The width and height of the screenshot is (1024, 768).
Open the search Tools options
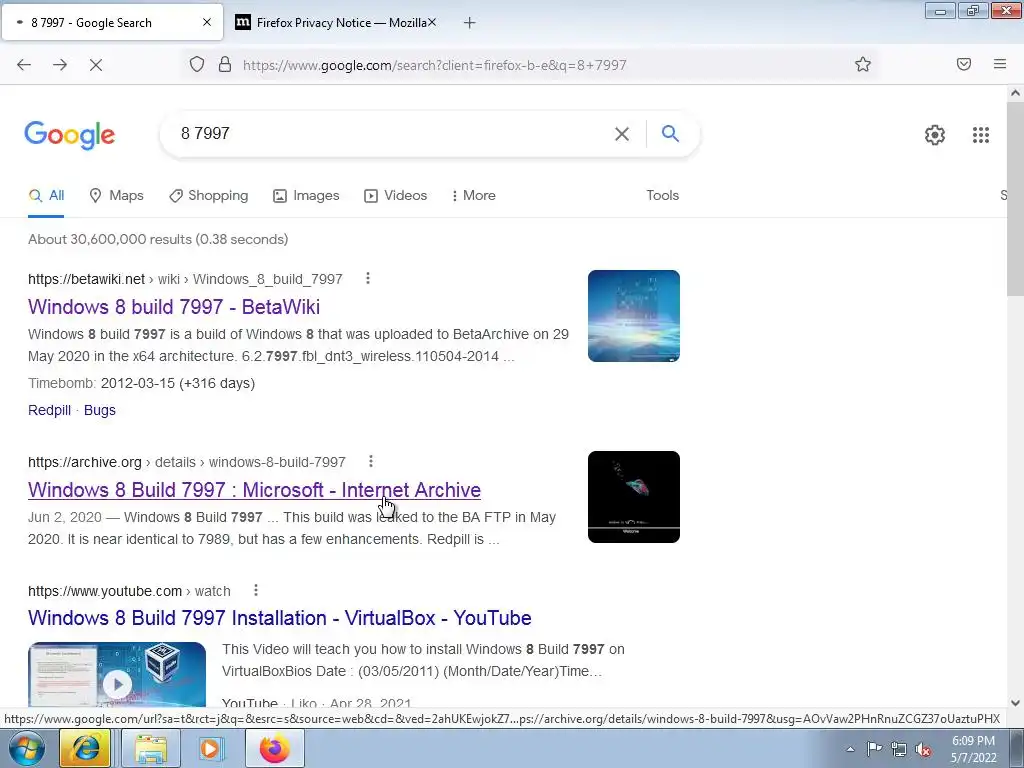tap(662, 195)
